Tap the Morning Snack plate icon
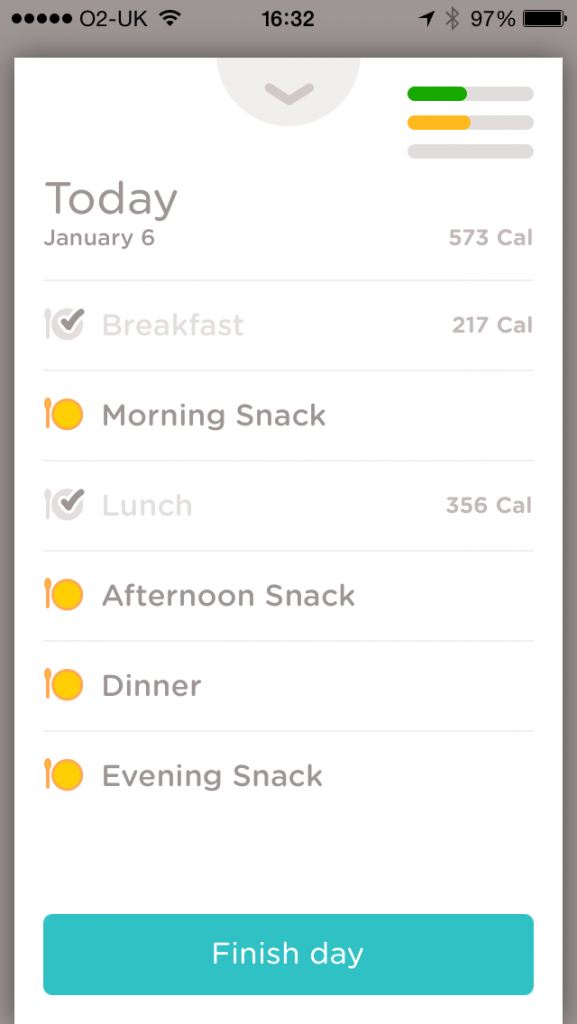The height and width of the screenshot is (1024, 577). [64, 415]
